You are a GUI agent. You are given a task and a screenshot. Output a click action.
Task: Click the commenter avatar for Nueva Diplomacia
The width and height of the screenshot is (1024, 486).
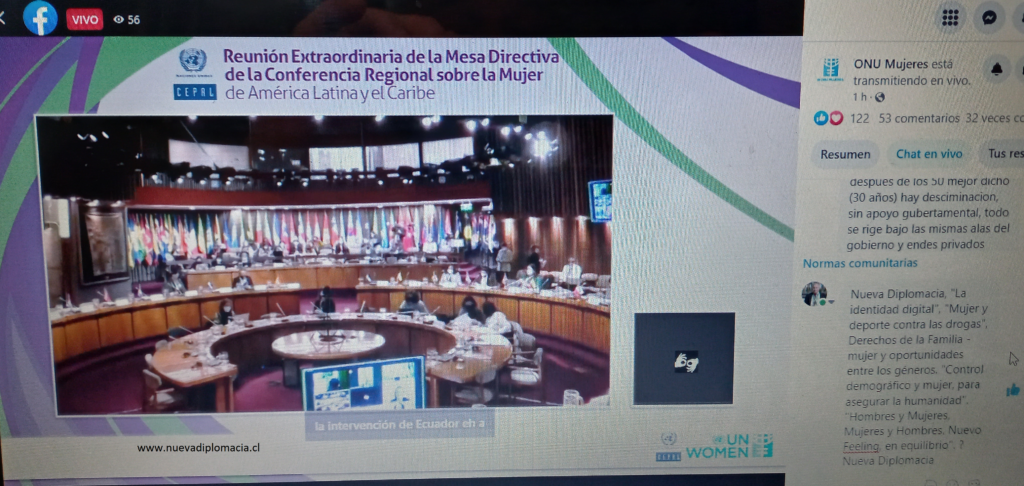(x=814, y=294)
